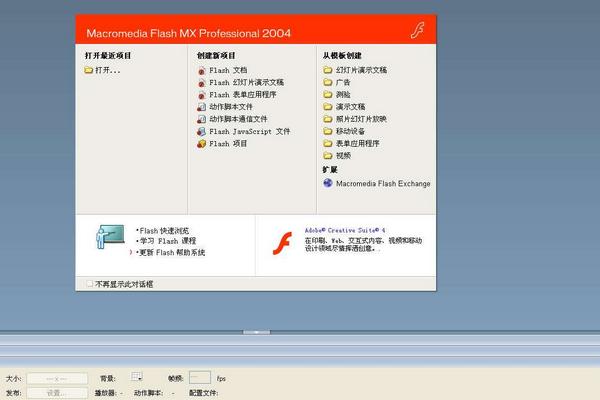This screenshot has width=600, height=400.
Task: Click the Flash 表单应用程序 icon
Action: pyautogui.click(x=202, y=95)
